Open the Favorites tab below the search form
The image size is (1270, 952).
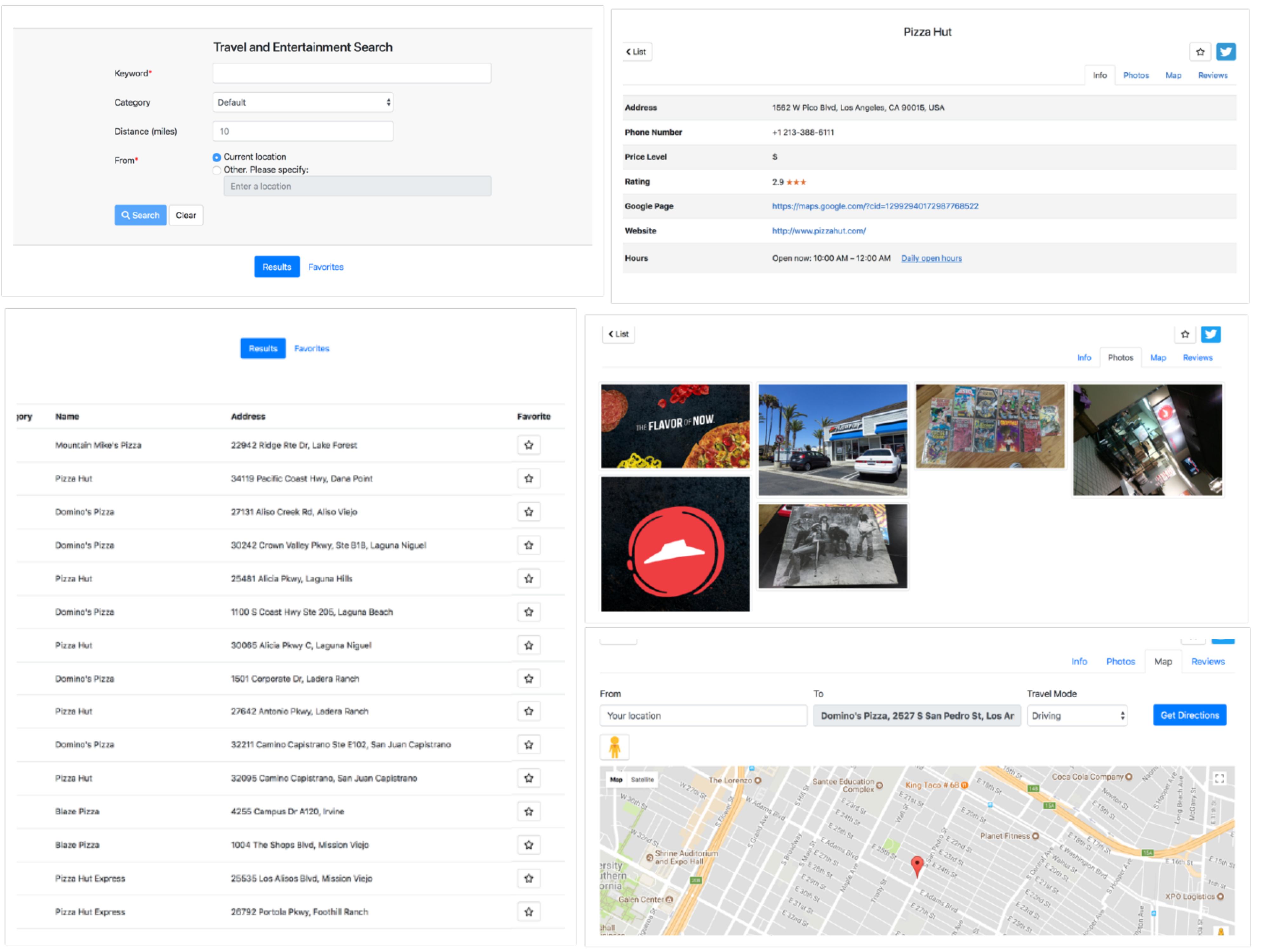(x=325, y=267)
